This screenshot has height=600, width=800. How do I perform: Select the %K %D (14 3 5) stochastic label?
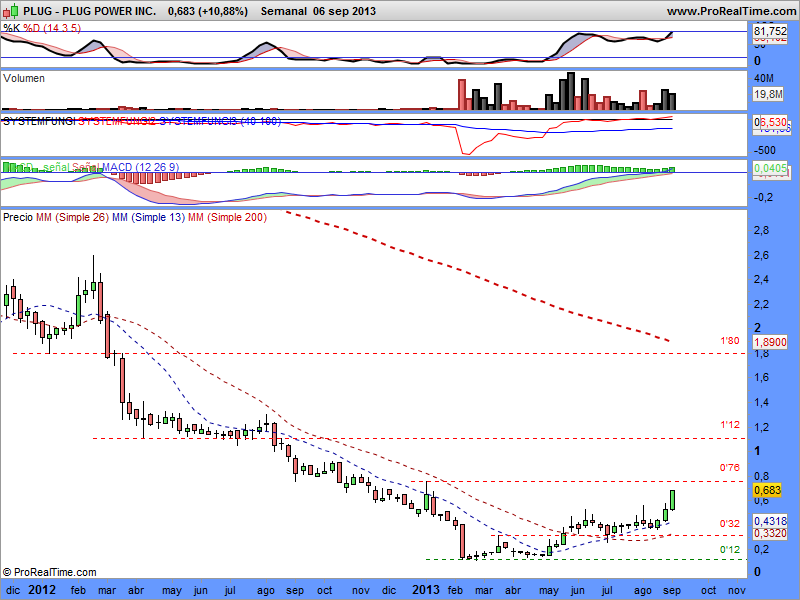42,28
